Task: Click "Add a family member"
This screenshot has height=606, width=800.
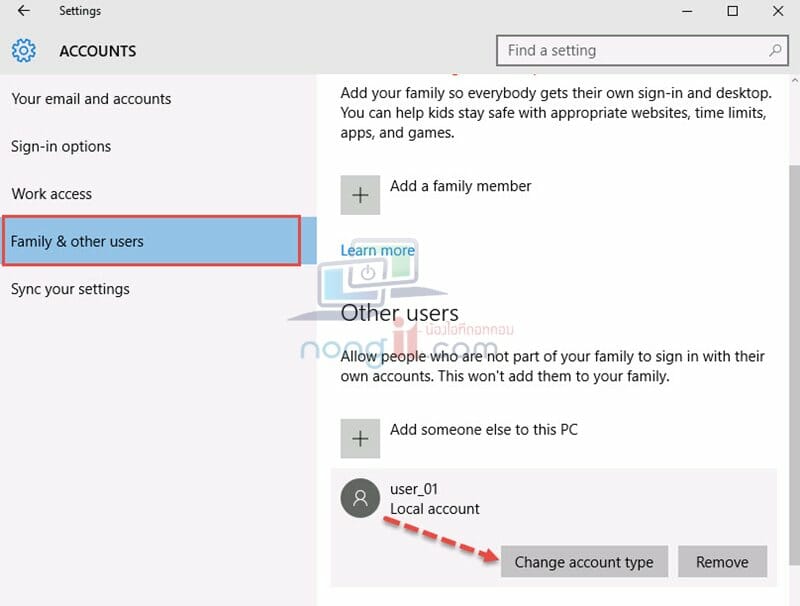Action: (x=461, y=186)
